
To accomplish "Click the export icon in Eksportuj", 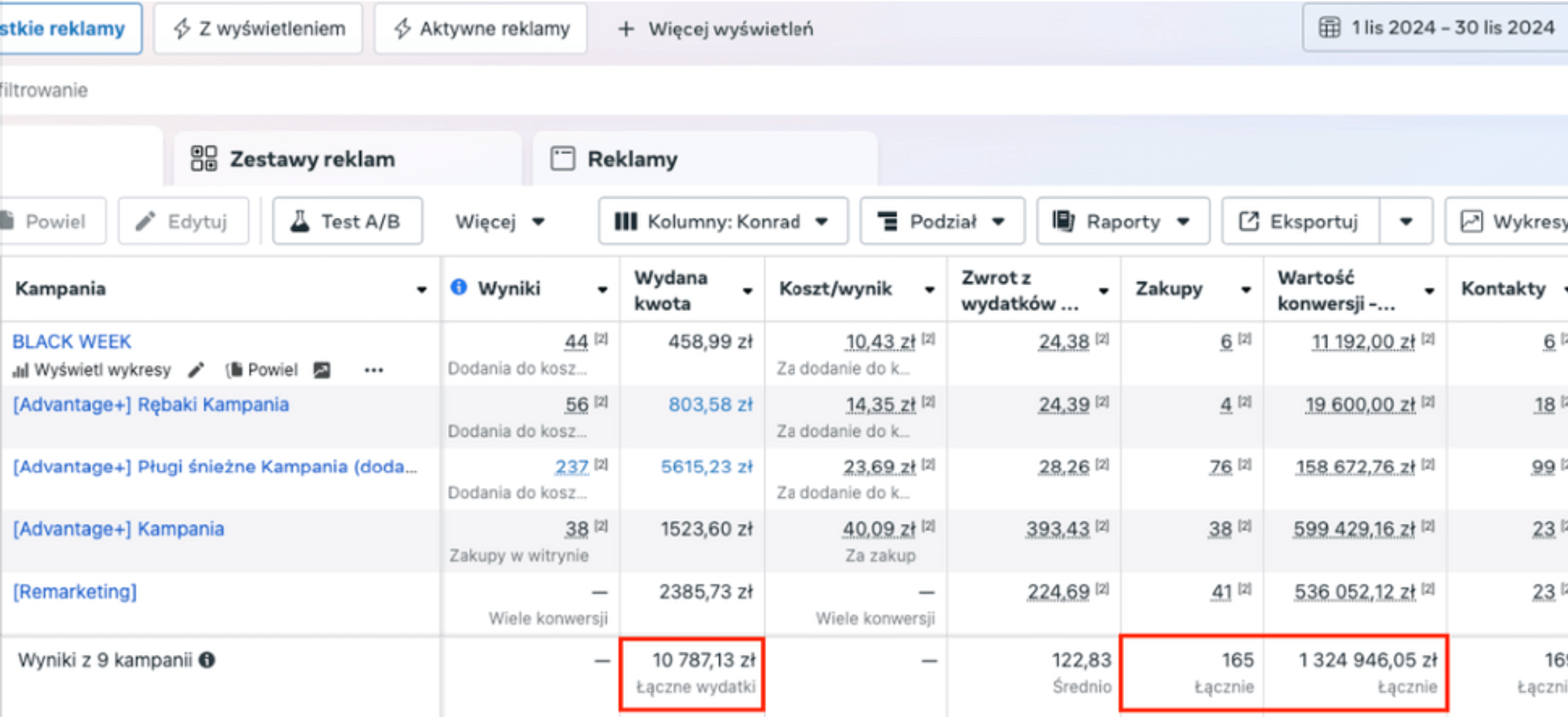I will tap(1248, 221).
